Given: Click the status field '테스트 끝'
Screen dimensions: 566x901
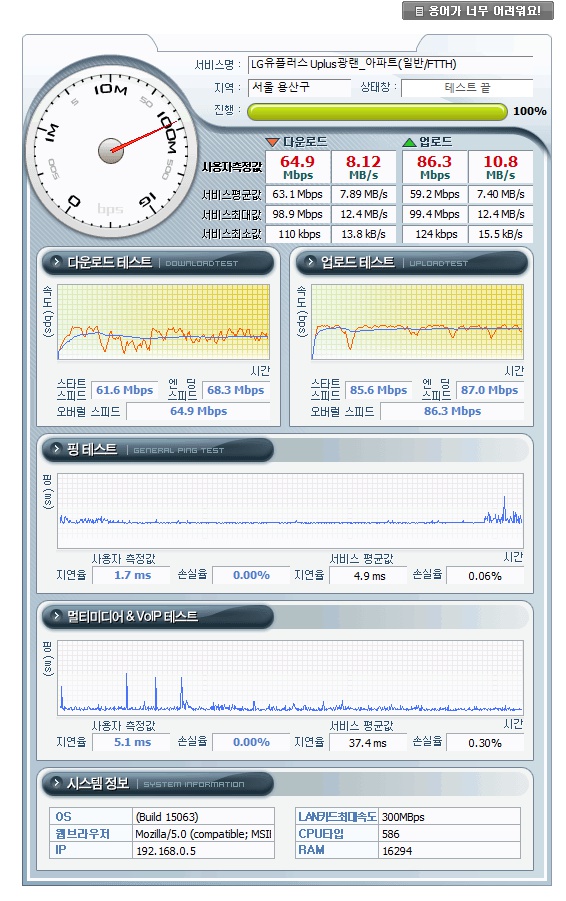Looking at the screenshot, I should pyautogui.click(x=467, y=88).
